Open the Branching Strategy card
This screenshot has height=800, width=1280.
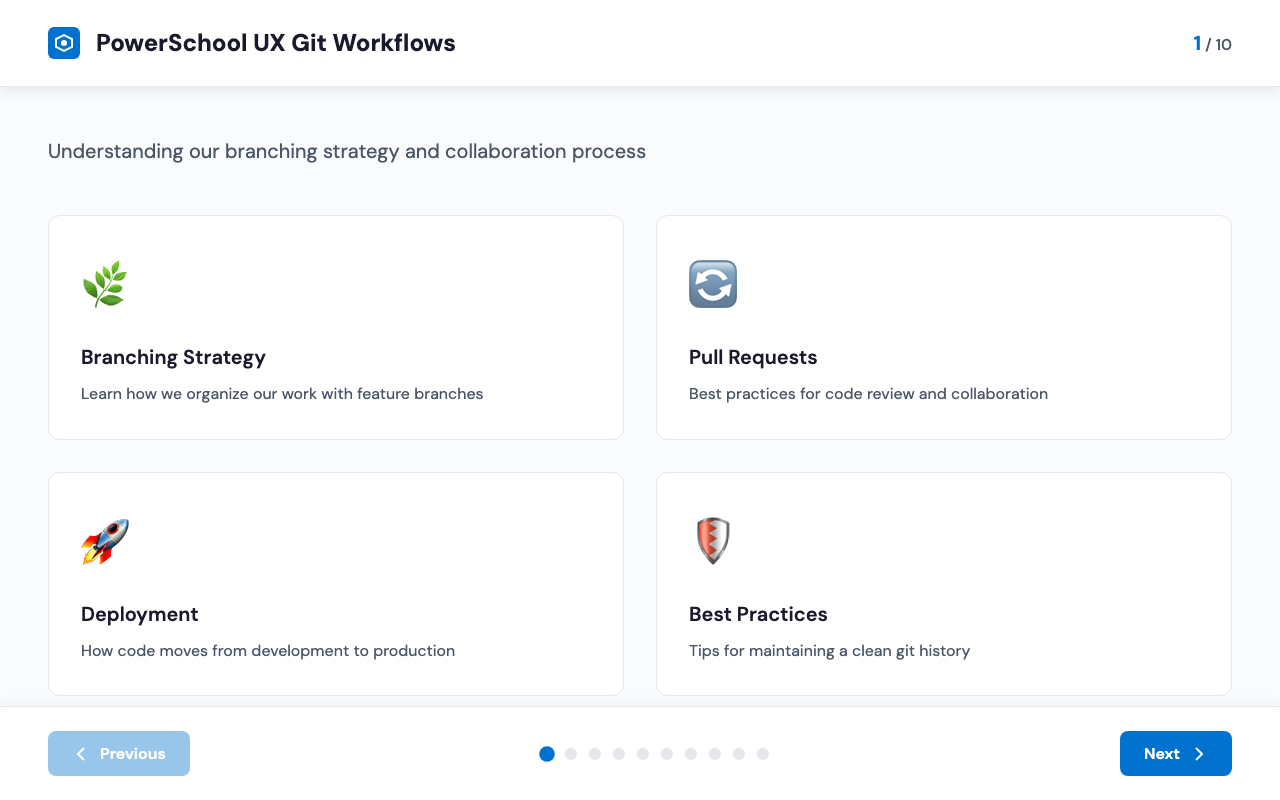pyautogui.click(x=336, y=327)
